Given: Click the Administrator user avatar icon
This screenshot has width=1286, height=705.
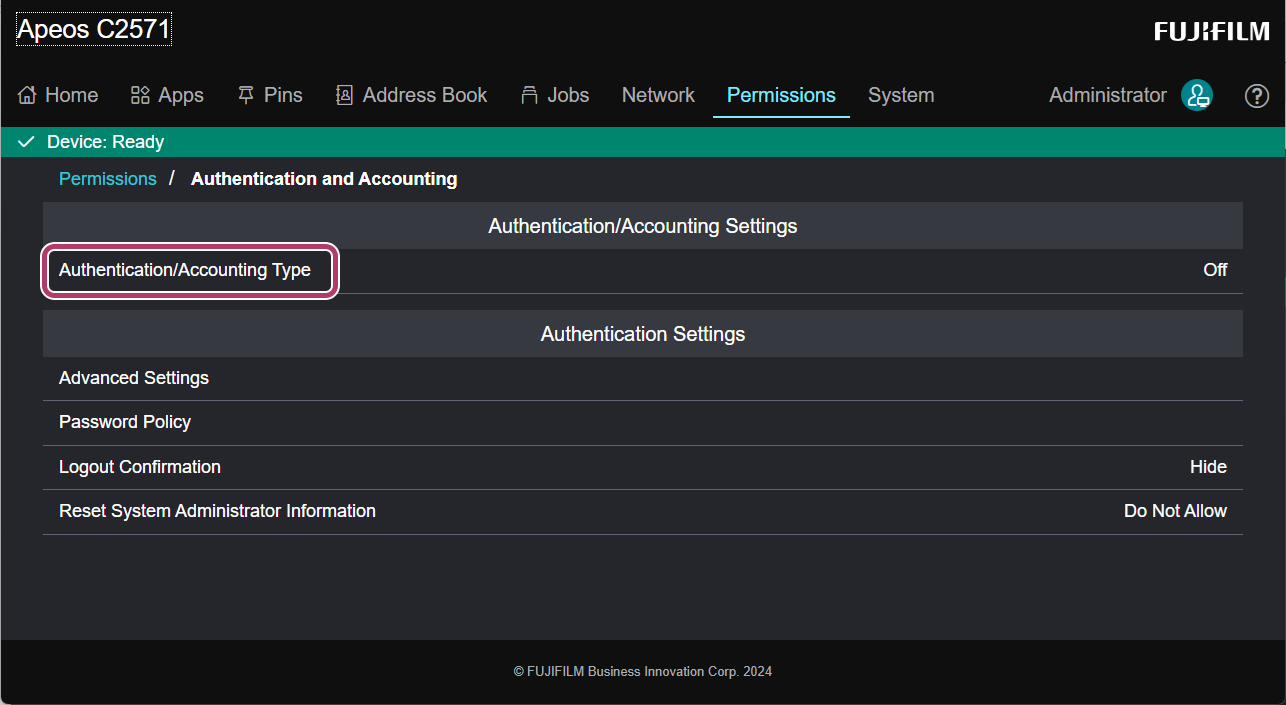Looking at the screenshot, I should pos(1197,95).
